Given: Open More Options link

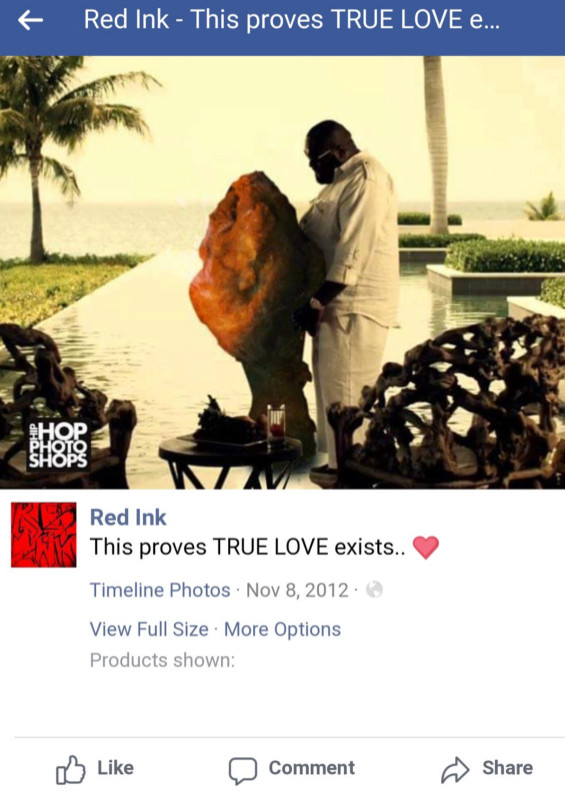Looking at the screenshot, I should tap(282, 629).
